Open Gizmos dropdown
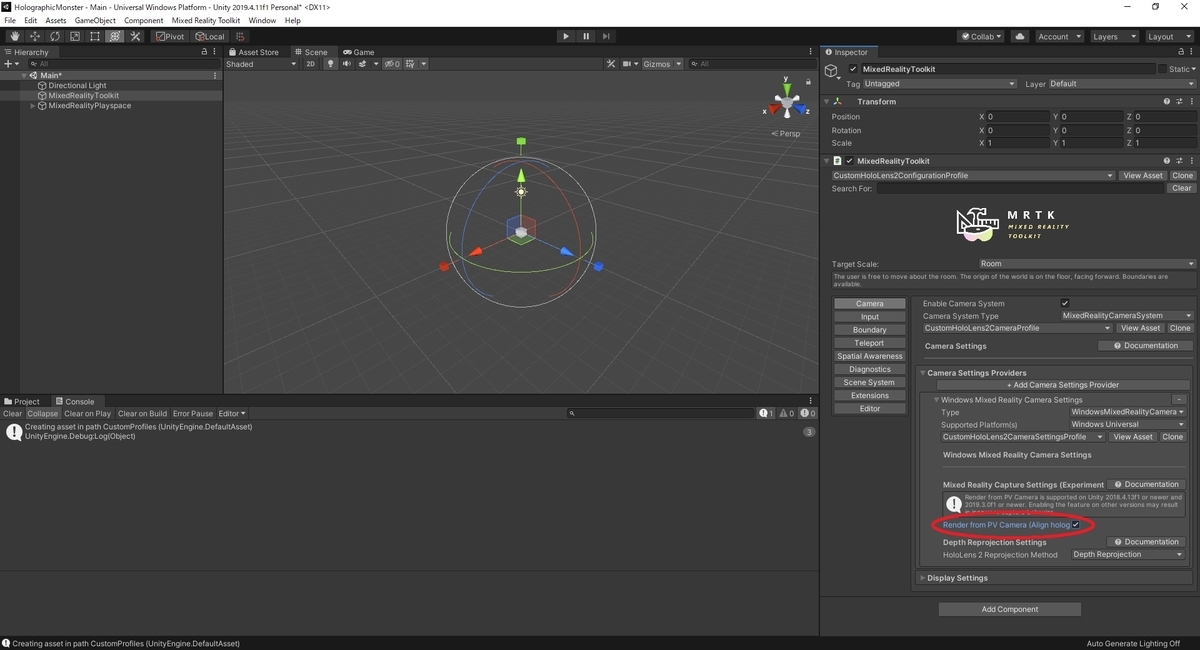The height and width of the screenshot is (650, 1200). click(x=662, y=64)
